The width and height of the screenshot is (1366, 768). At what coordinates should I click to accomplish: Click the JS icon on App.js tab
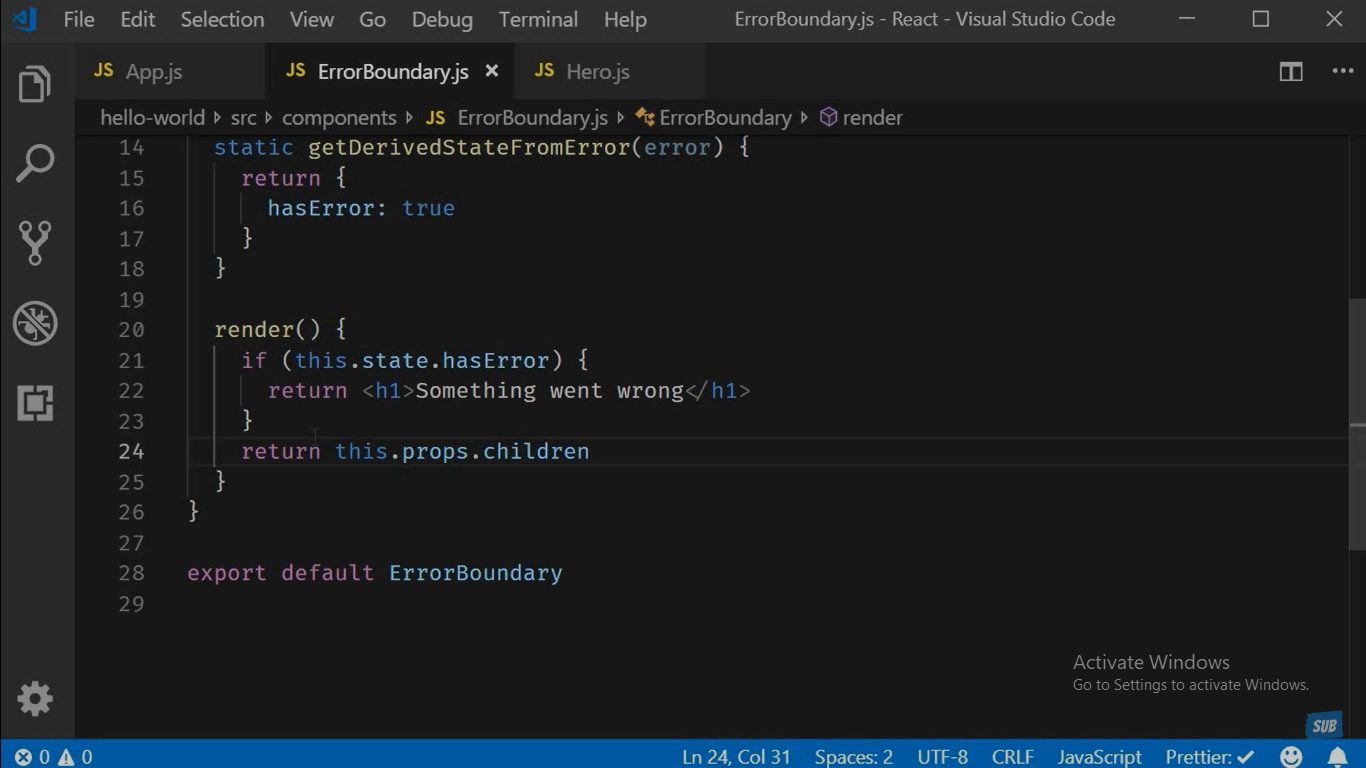pos(103,70)
